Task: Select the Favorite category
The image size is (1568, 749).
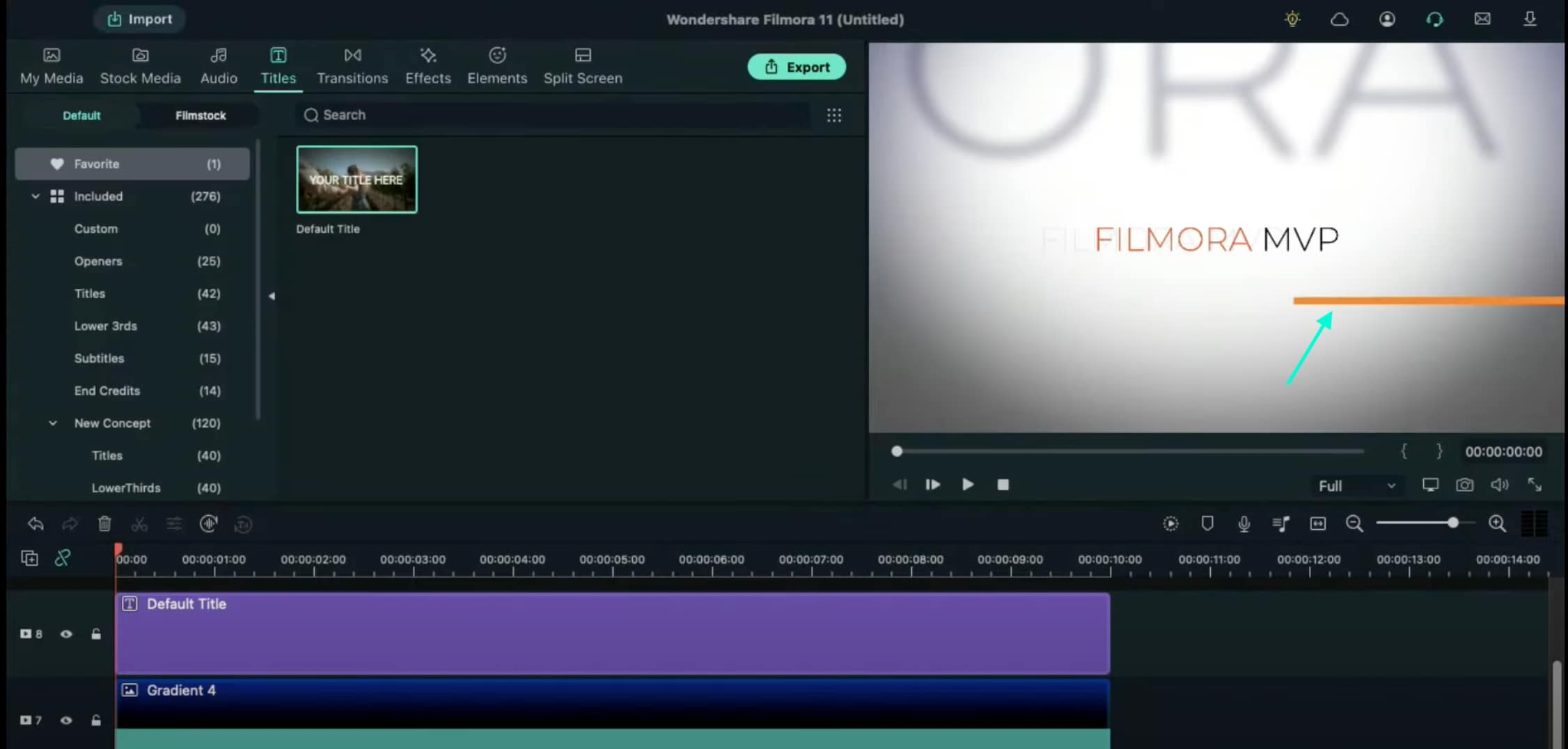Action: 132,164
